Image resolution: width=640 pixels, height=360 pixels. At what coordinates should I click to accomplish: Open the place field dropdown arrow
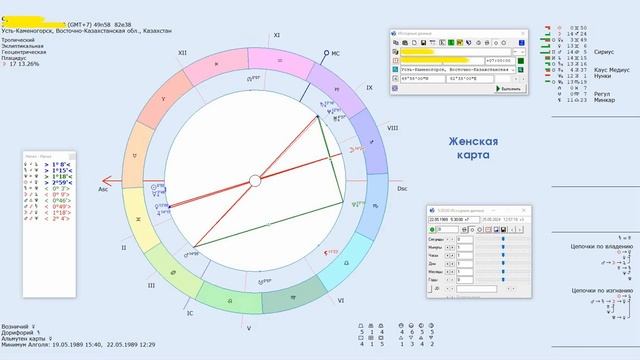(513, 70)
